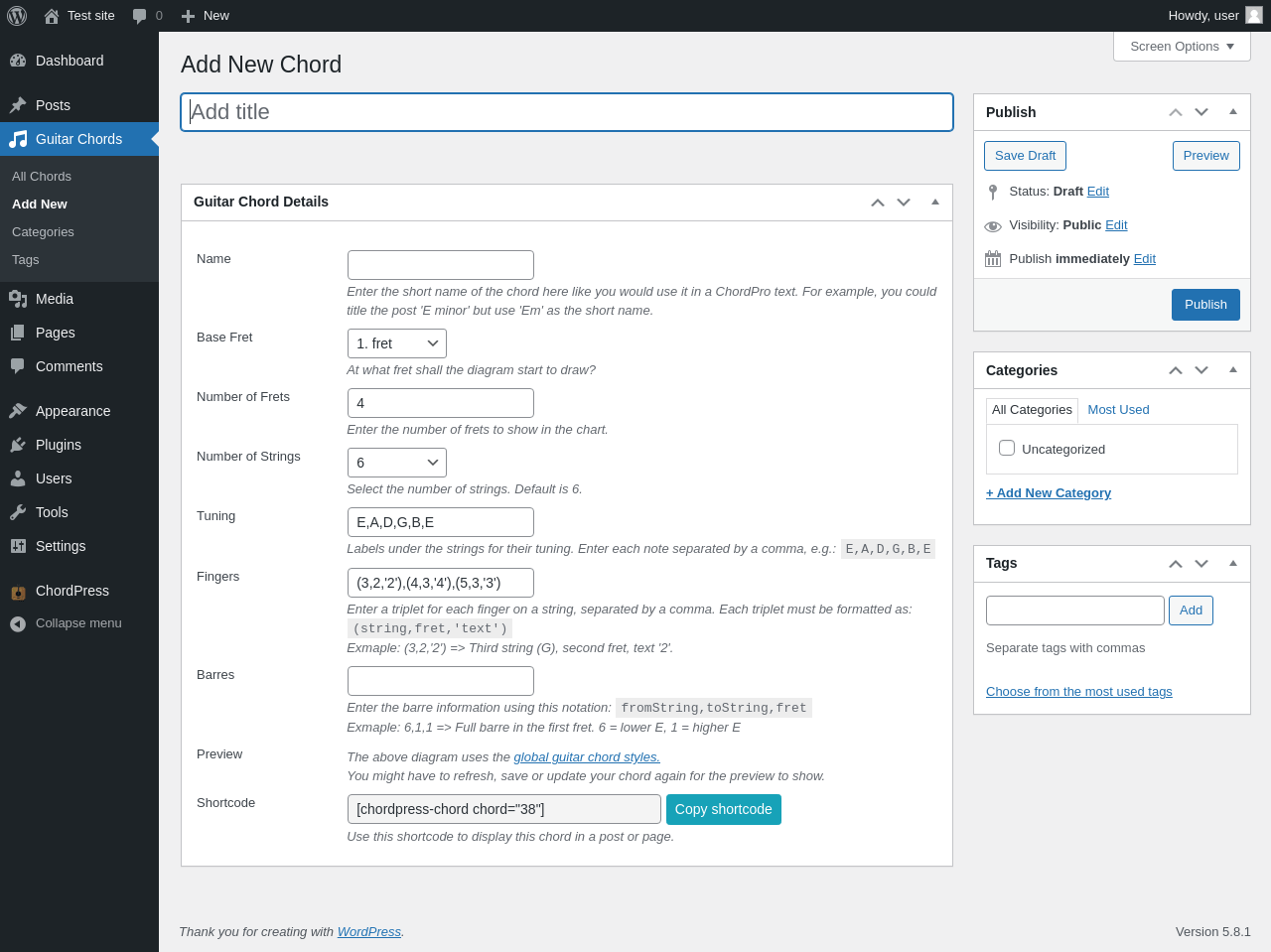1271x952 pixels.
Task: Click the Plugins plug icon
Action: click(18, 445)
